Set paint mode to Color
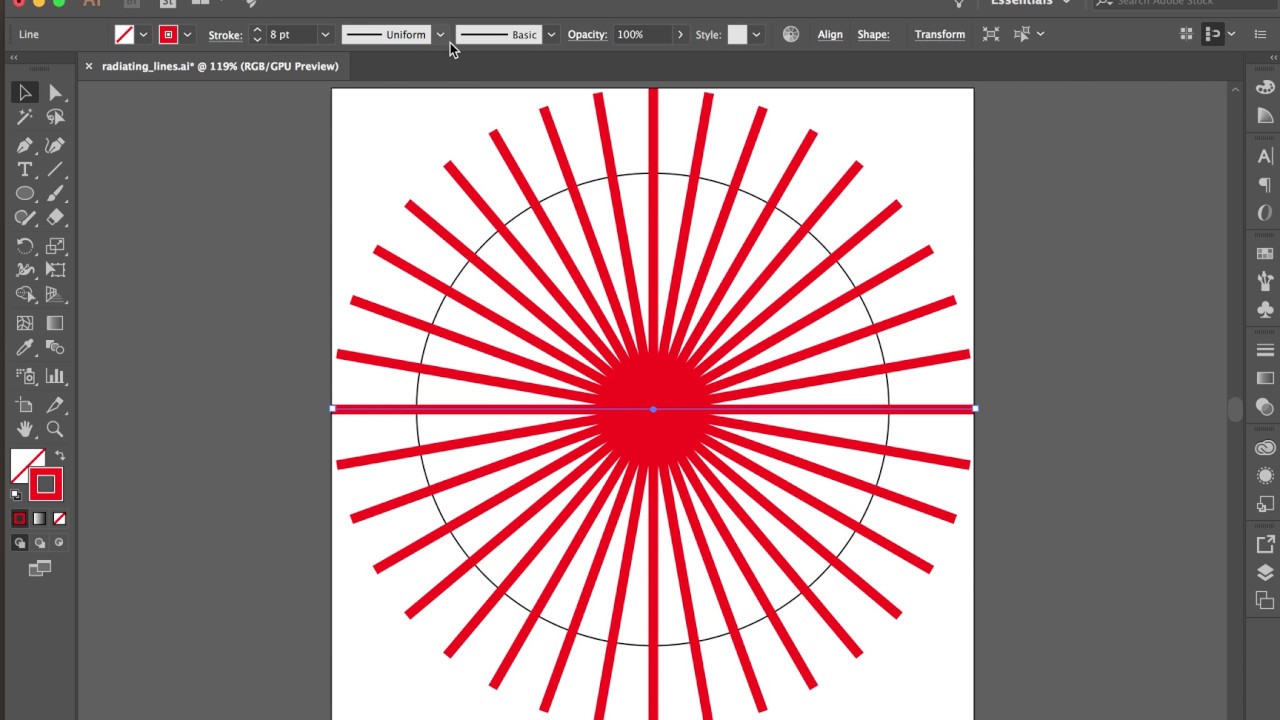Viewport: 1280px width, 720px height. coord(19,518)
